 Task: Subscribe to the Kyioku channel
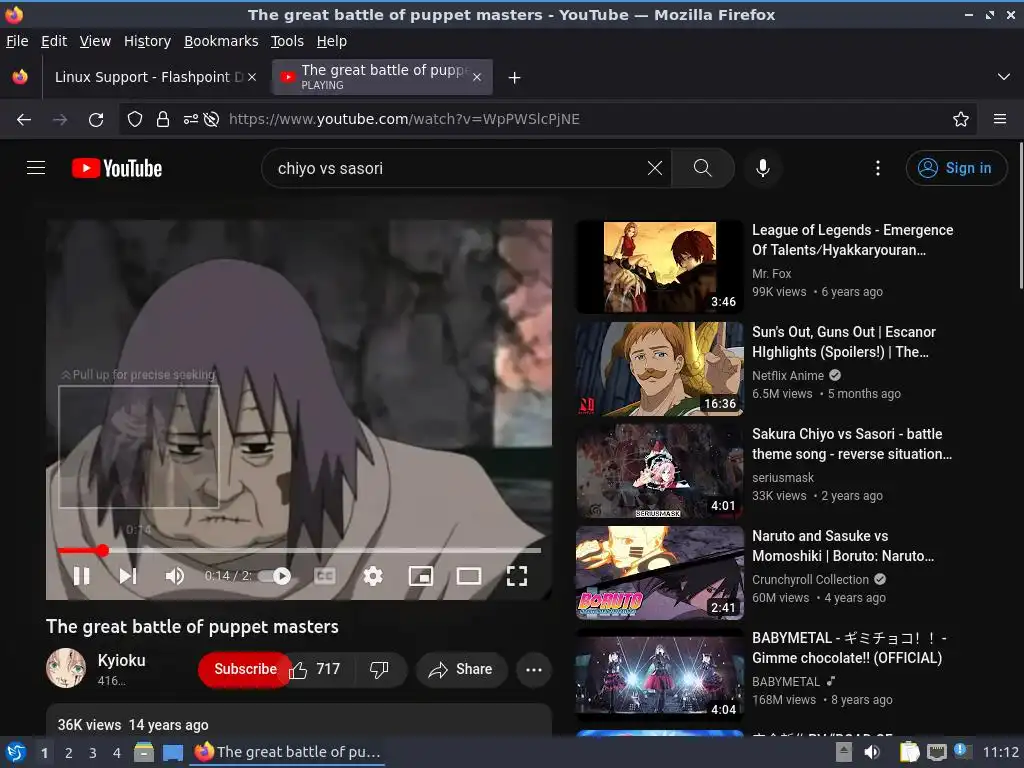click(245, 669)
